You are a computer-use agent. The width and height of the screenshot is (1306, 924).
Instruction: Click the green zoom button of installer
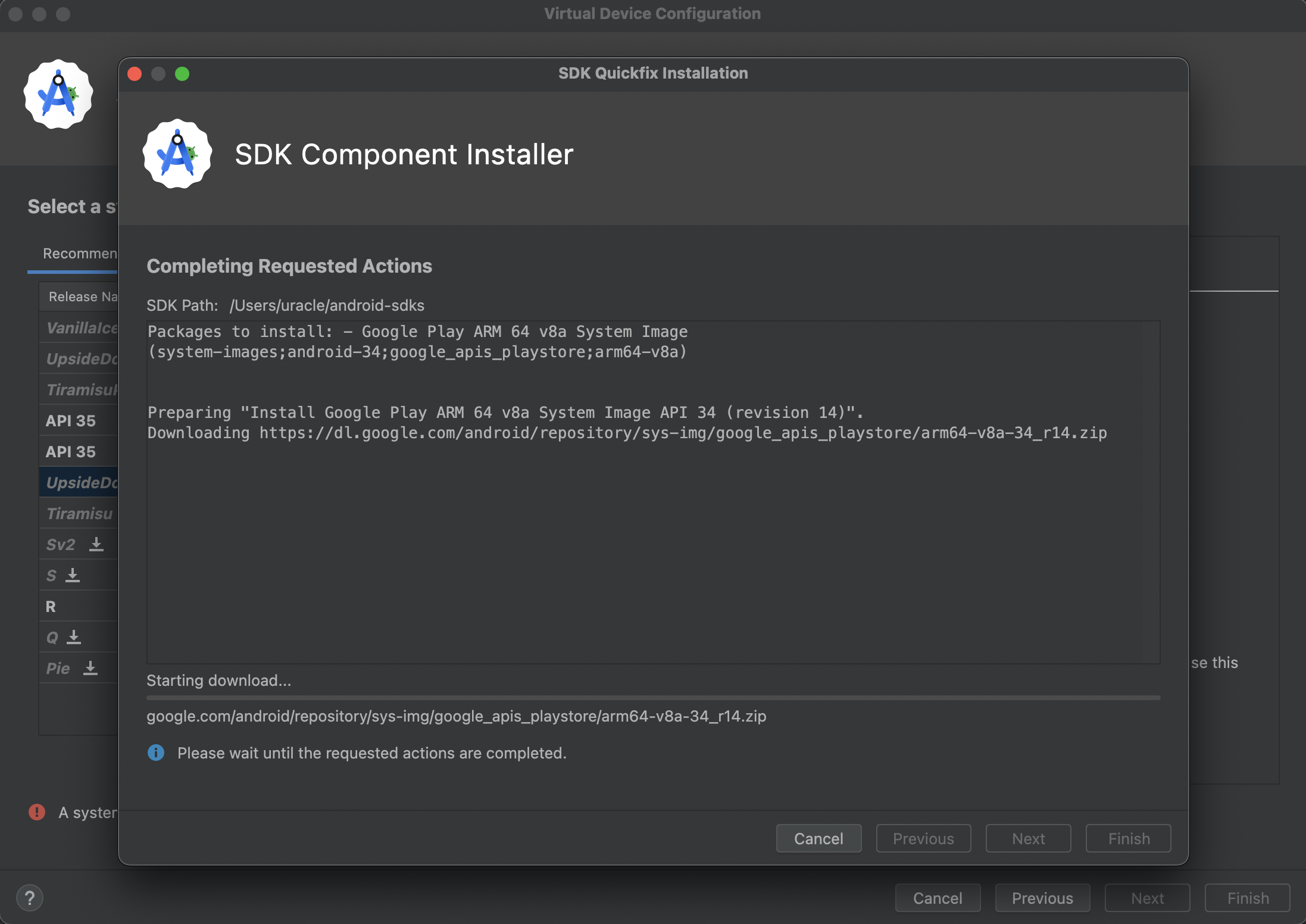click(x=182, y=74)
